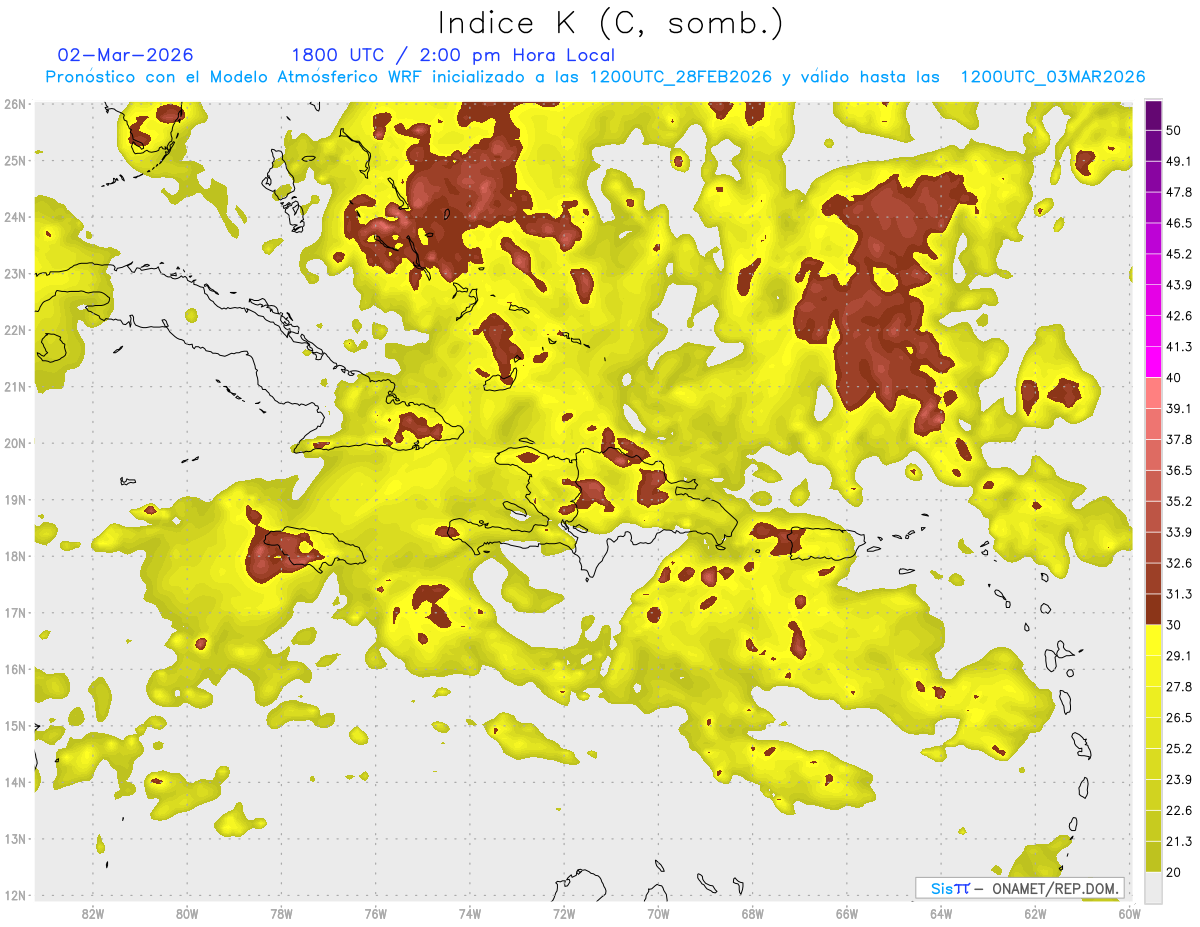Click the '74W' longitude axis label

[x=470, y=914]
